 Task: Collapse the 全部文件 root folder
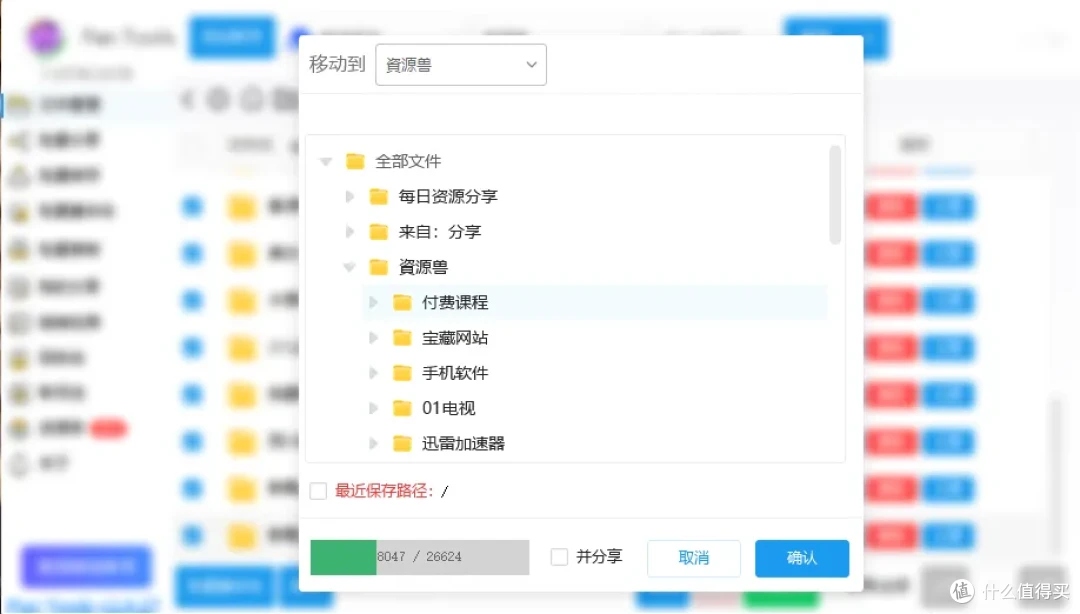[326, 162]
